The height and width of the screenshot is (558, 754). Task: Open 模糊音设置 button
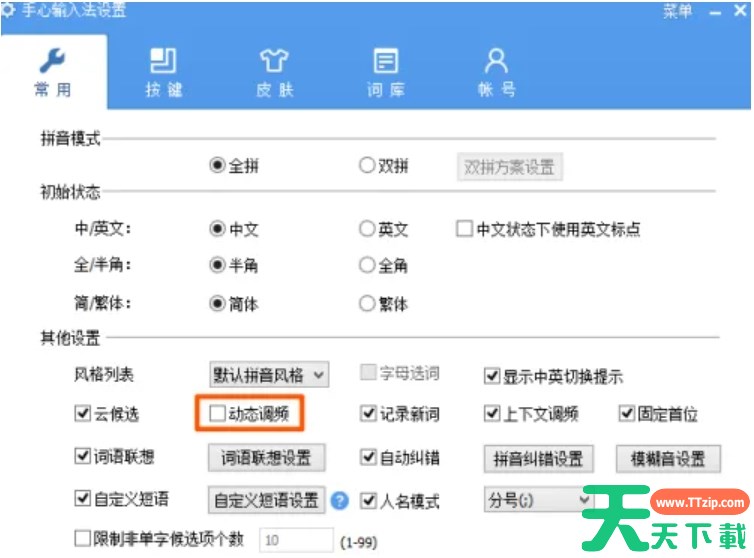coord(668,459)
